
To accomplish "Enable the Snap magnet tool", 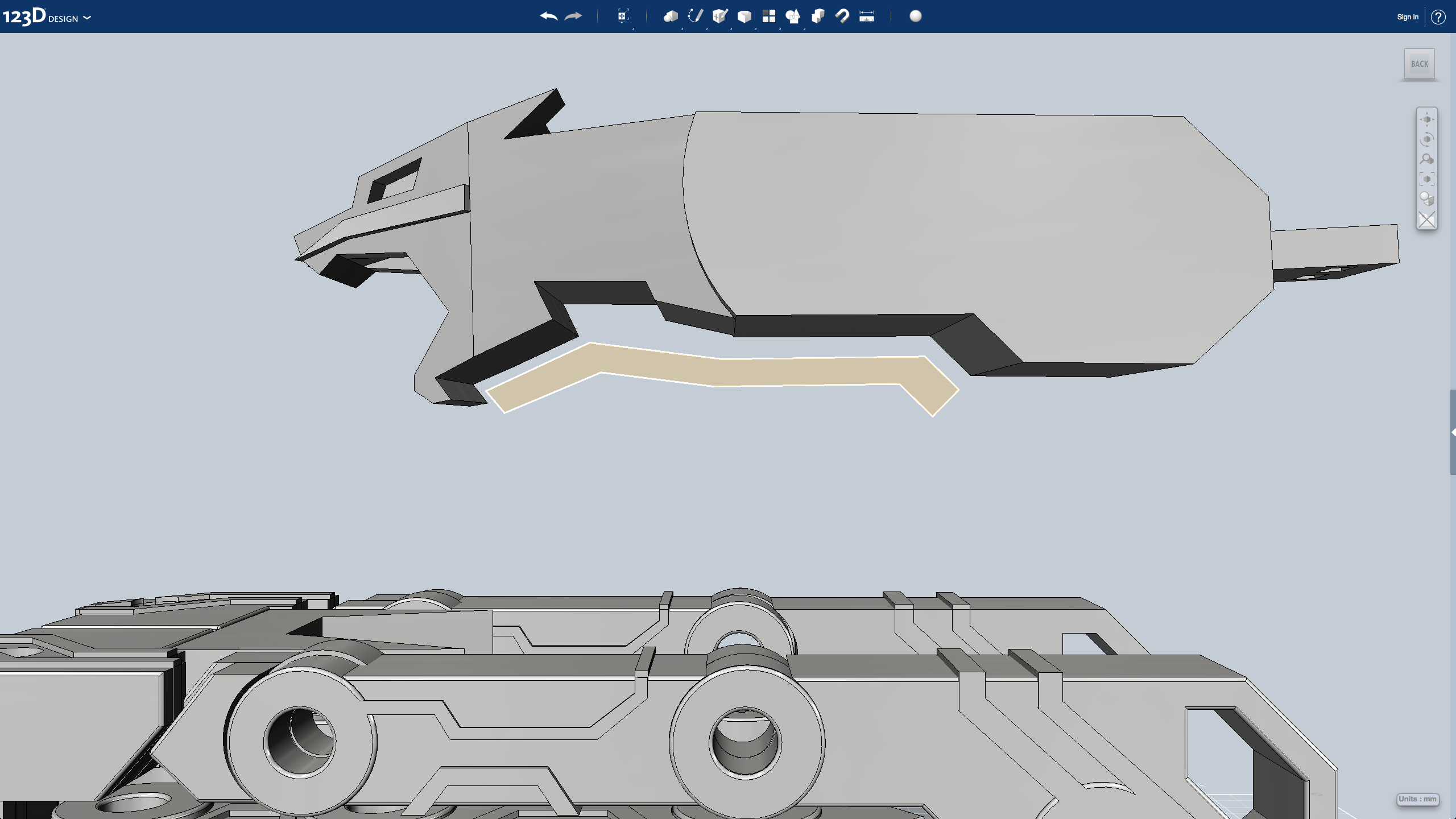I will [x=842, y=16].
